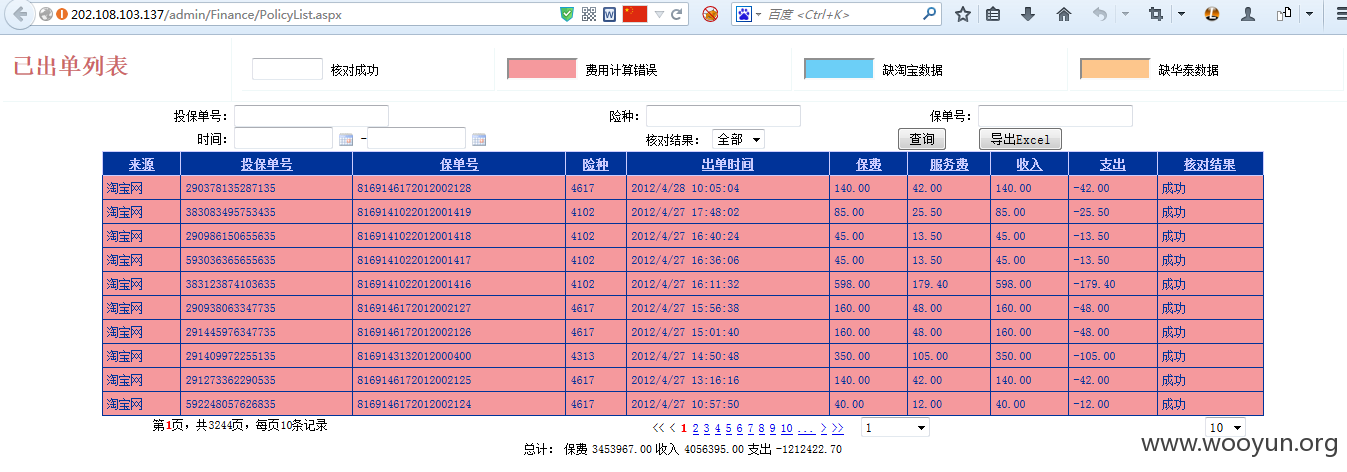The image size is (1347, 472).
Task: Expand the search engine chooser arrow
Action: (758, 14)
